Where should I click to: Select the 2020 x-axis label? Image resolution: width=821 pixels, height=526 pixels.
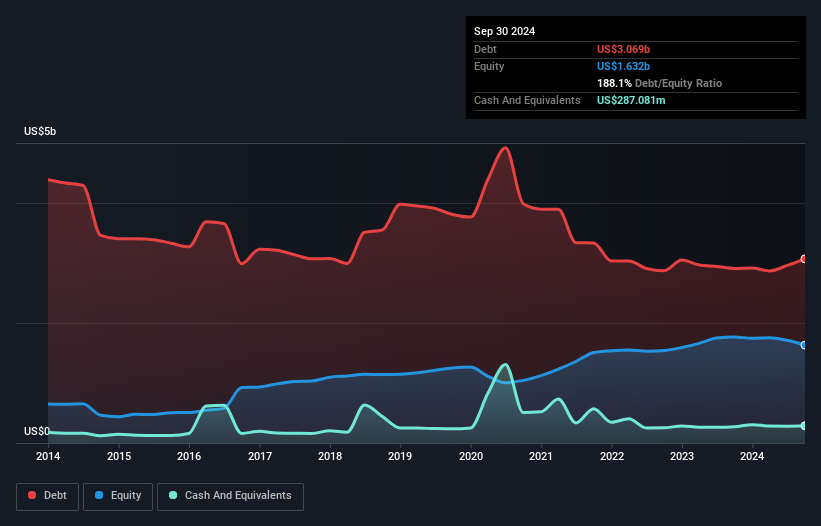(x=471, y=456)
